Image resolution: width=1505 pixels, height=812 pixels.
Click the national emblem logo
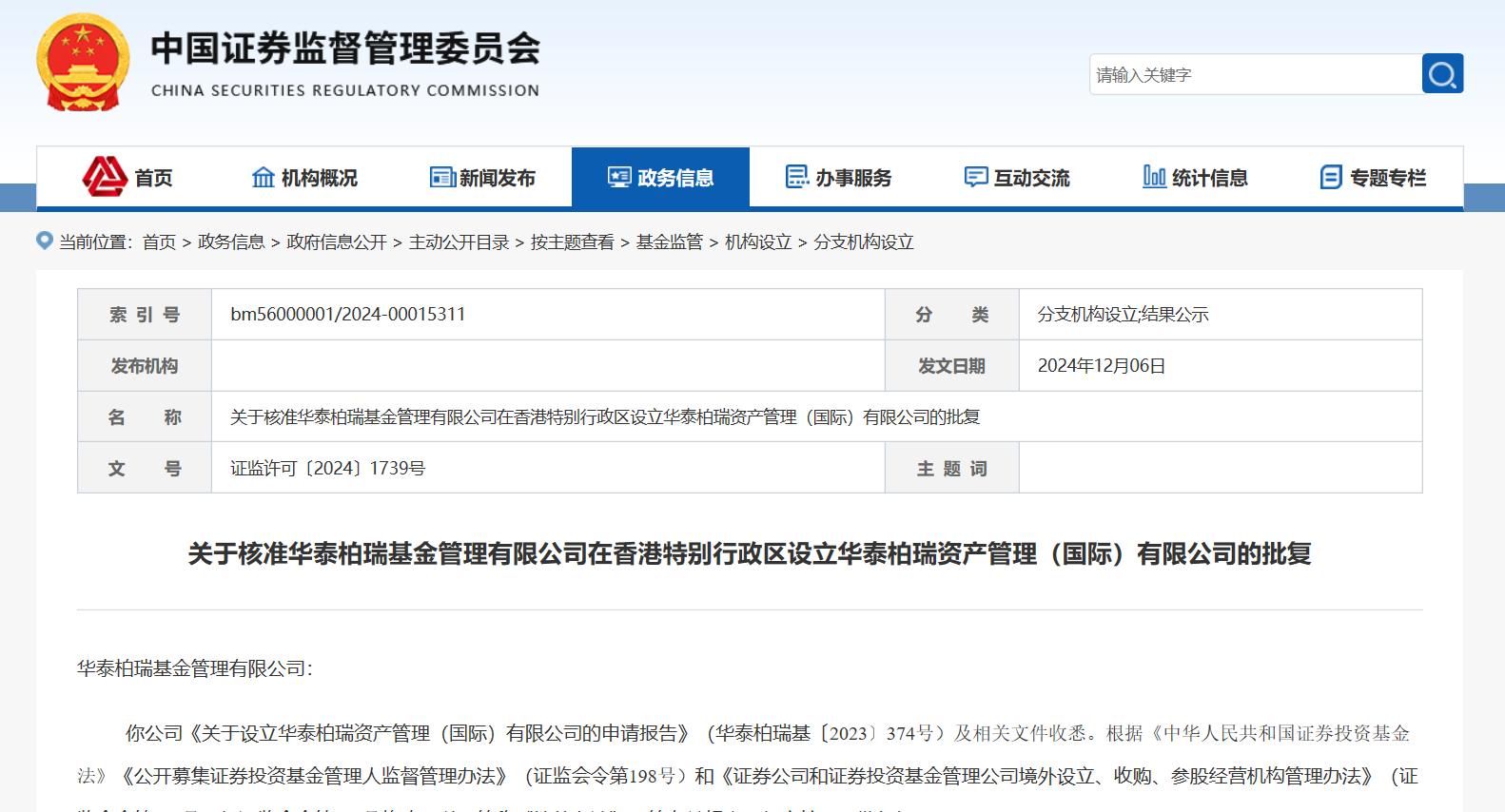point(83,63)
